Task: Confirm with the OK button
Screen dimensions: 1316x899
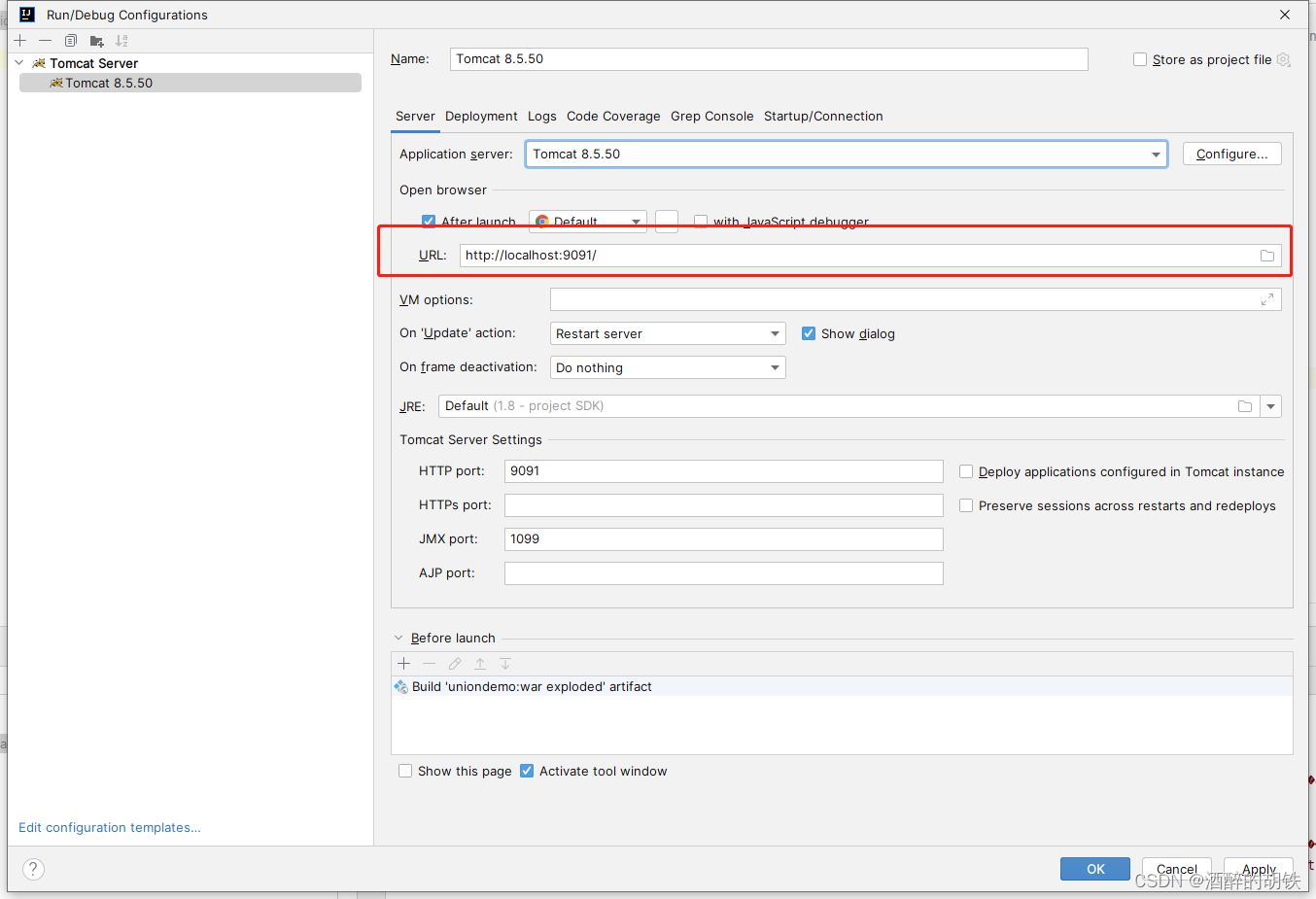Action: tap(1095, 869)
